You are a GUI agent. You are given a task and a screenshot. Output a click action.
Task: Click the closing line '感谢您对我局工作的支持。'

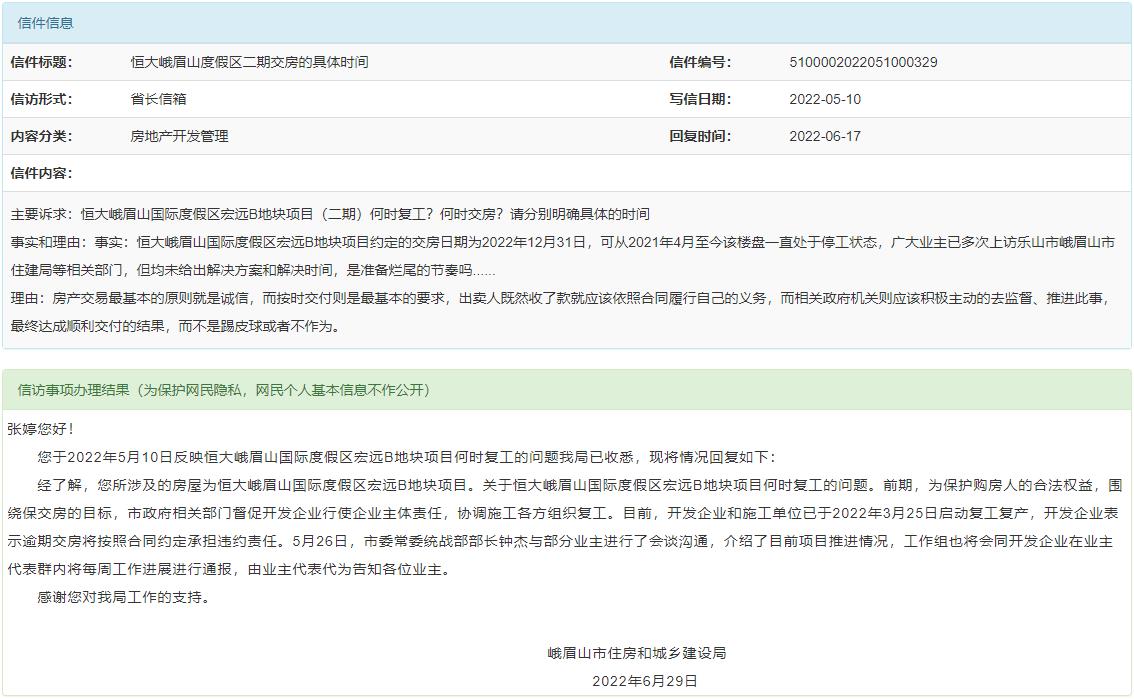pyautogui.click(x=124, y=597)
